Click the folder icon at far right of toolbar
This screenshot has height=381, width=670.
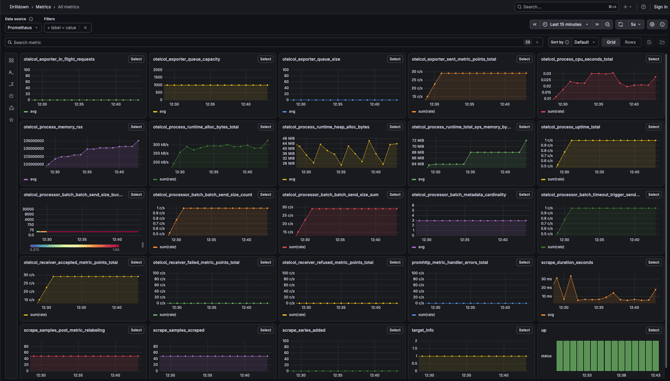pyautogui.click(x=662, y=42)
